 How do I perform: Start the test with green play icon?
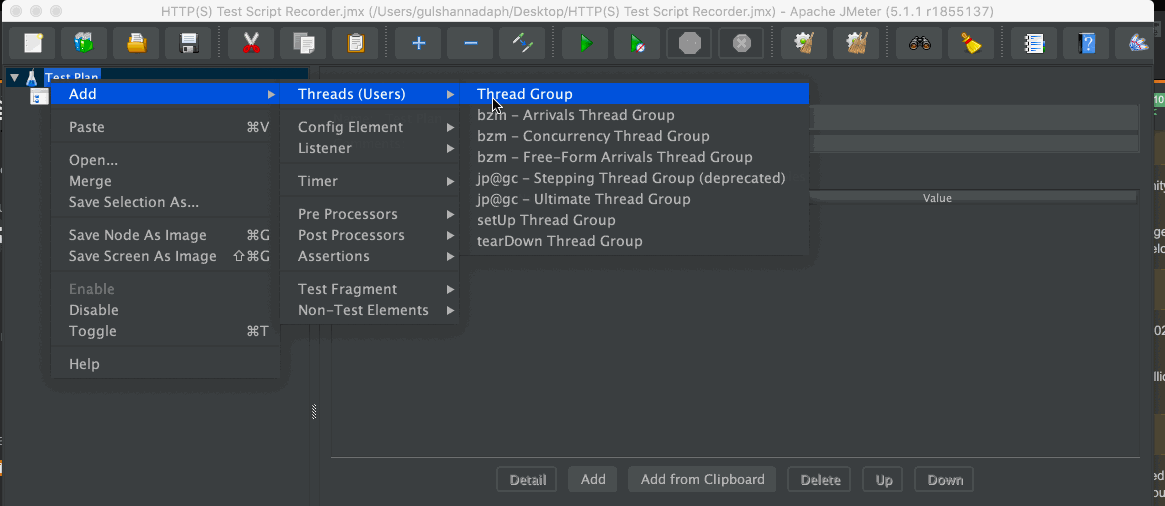tap(585, 43)
